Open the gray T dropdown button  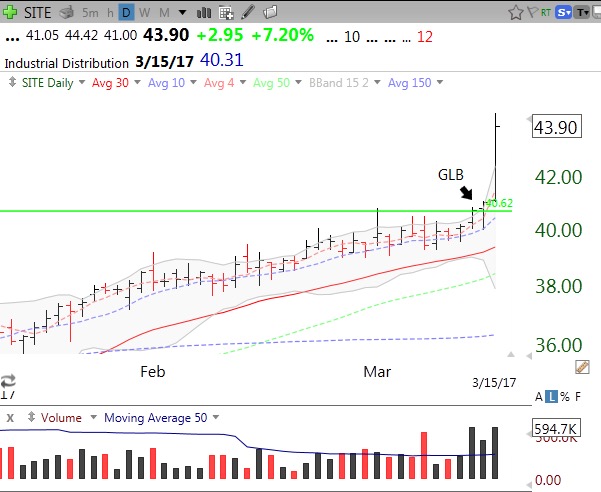[582, 13]
